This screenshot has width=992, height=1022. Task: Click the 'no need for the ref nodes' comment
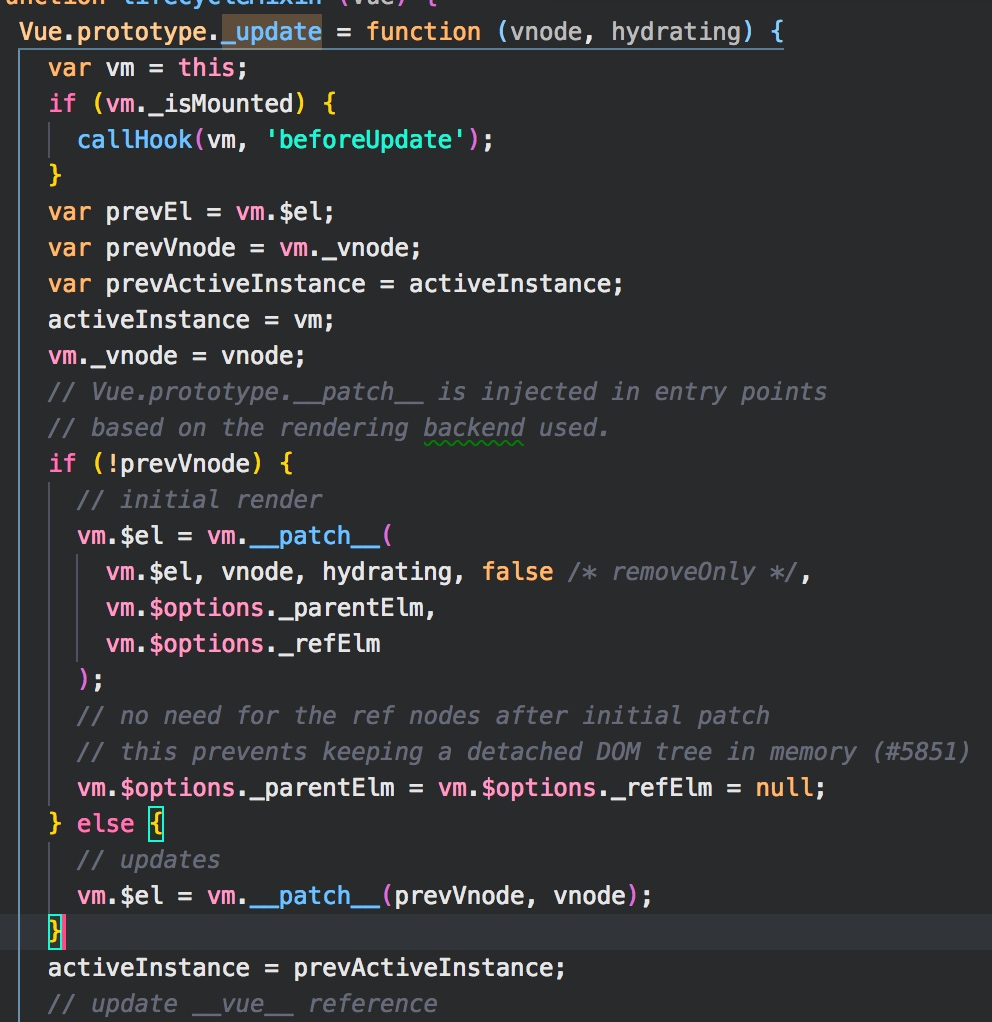click(423, 716)
